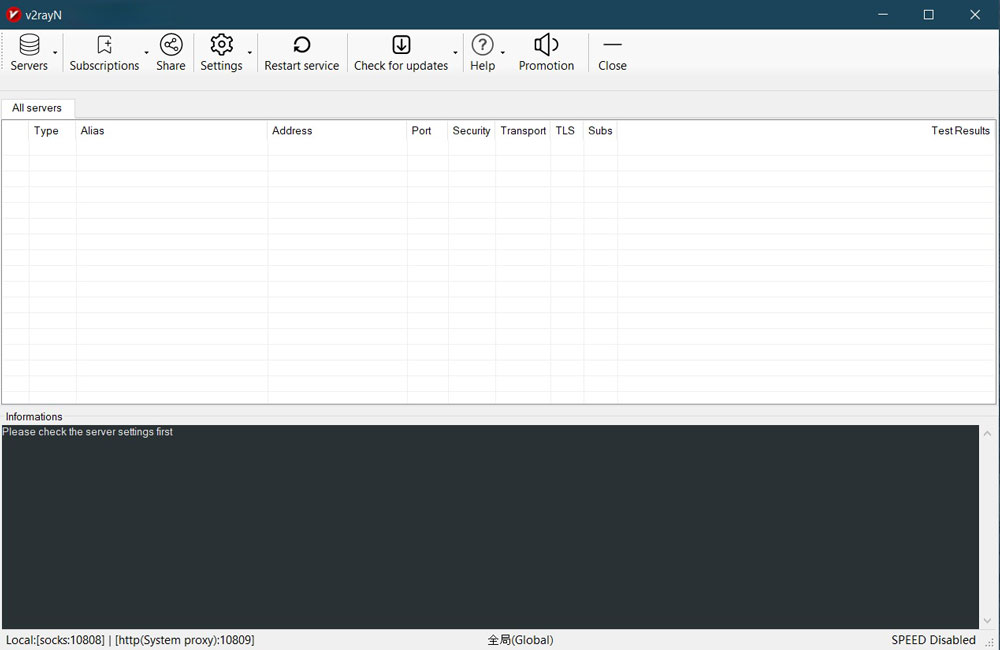This screenshot has width=1000, height=650.
Task: Sort by the Test Results column header
Action: (806, 131)
